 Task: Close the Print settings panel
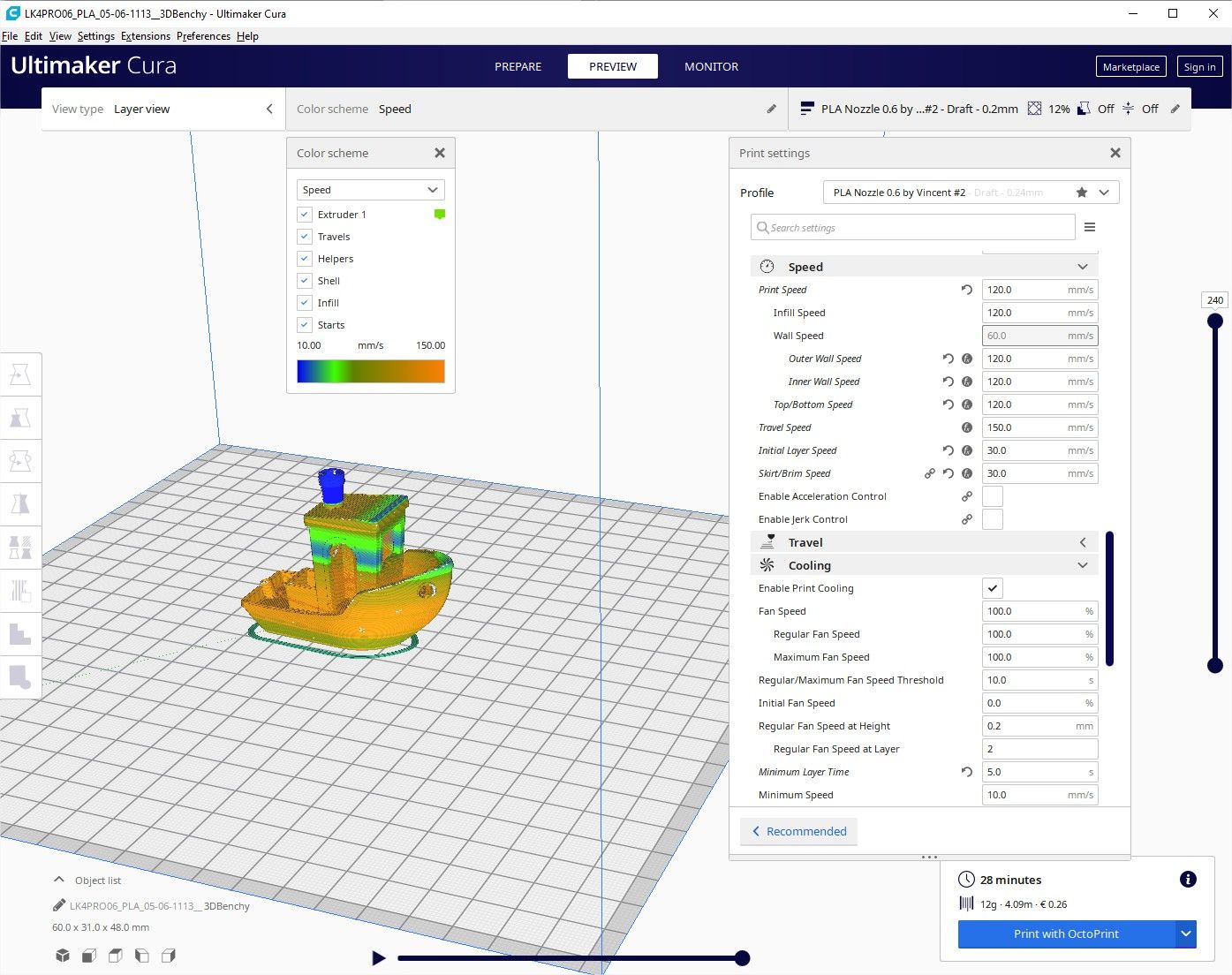click(1115, 153)
